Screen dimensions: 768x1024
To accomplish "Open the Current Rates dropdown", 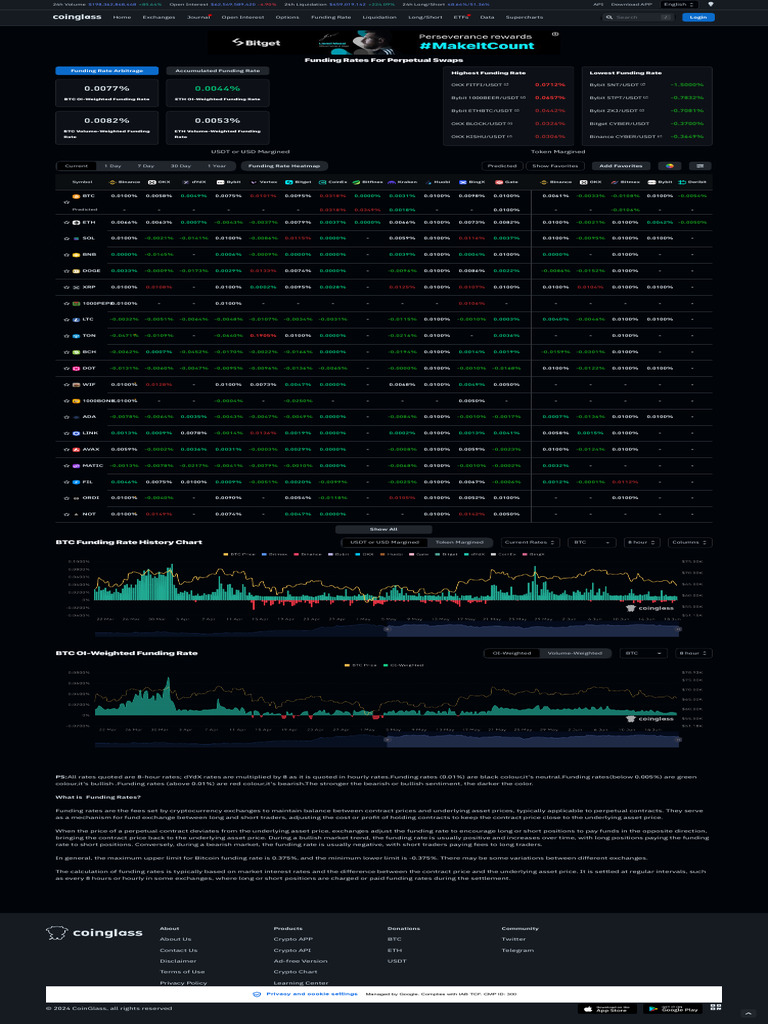I will tap(530, 542).
